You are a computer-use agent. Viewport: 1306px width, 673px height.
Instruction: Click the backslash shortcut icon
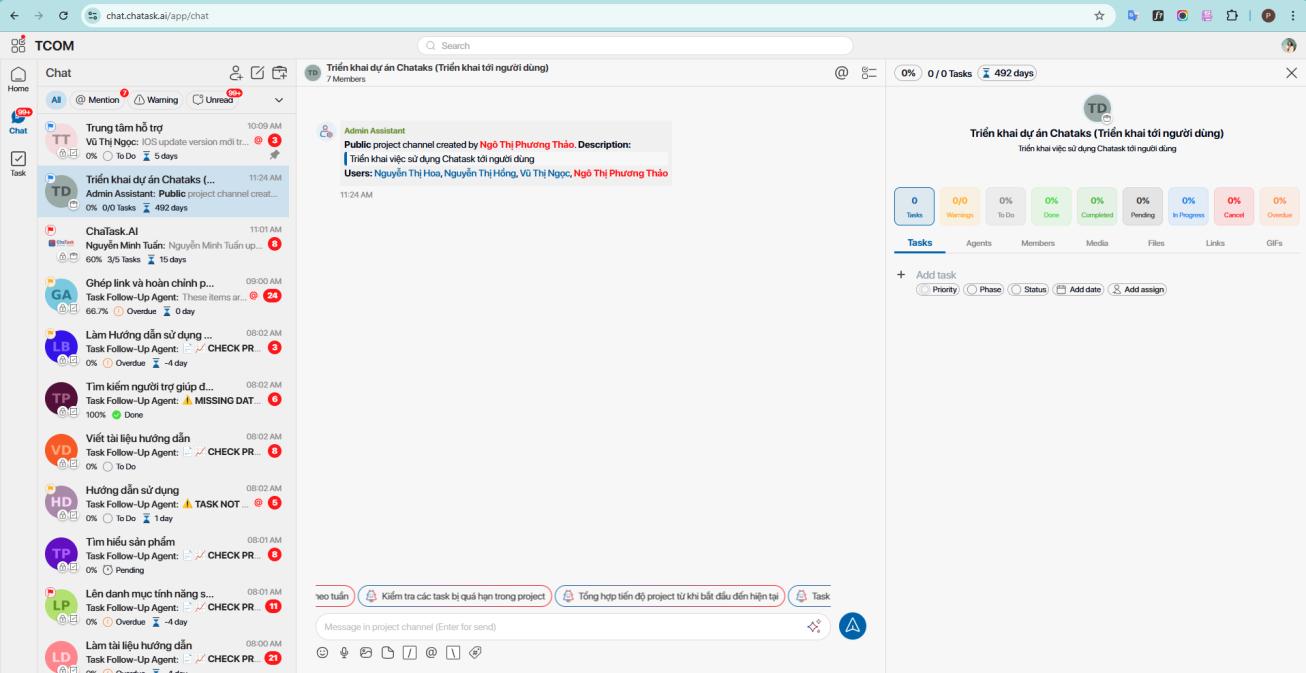click(x=454, y=652)
